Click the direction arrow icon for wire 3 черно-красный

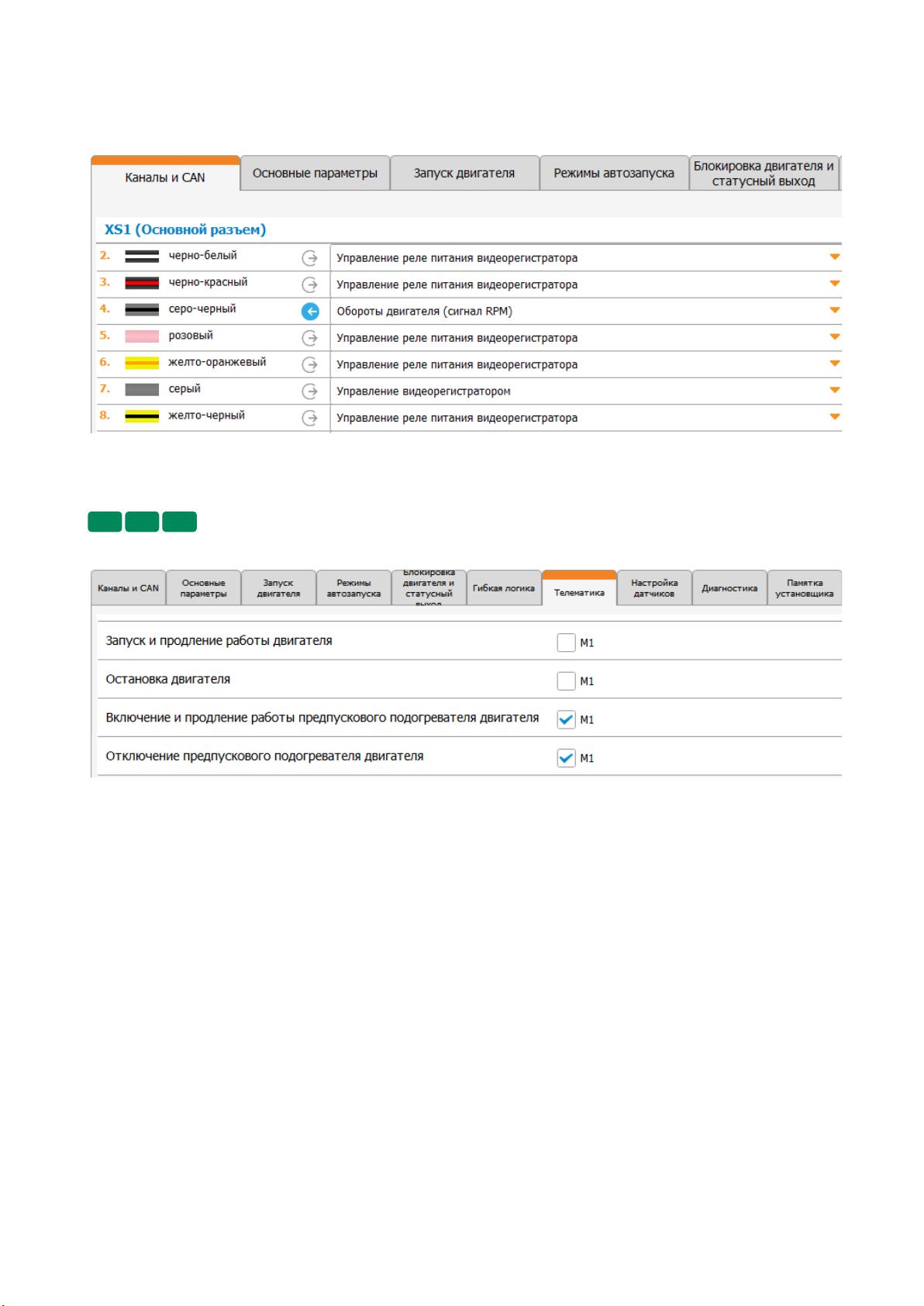pyautogui.click(x=309, y=284)
